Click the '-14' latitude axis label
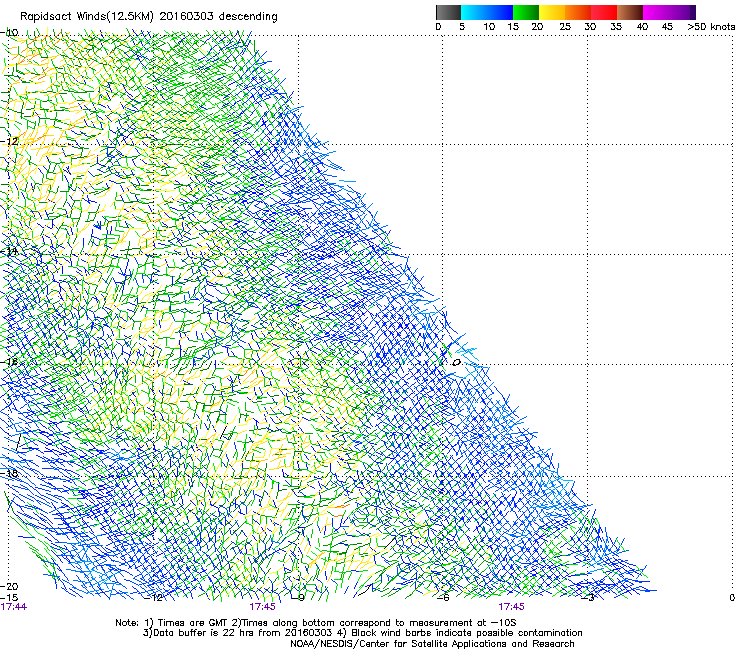This screenshot has height=650, width=740. (10, 251)
